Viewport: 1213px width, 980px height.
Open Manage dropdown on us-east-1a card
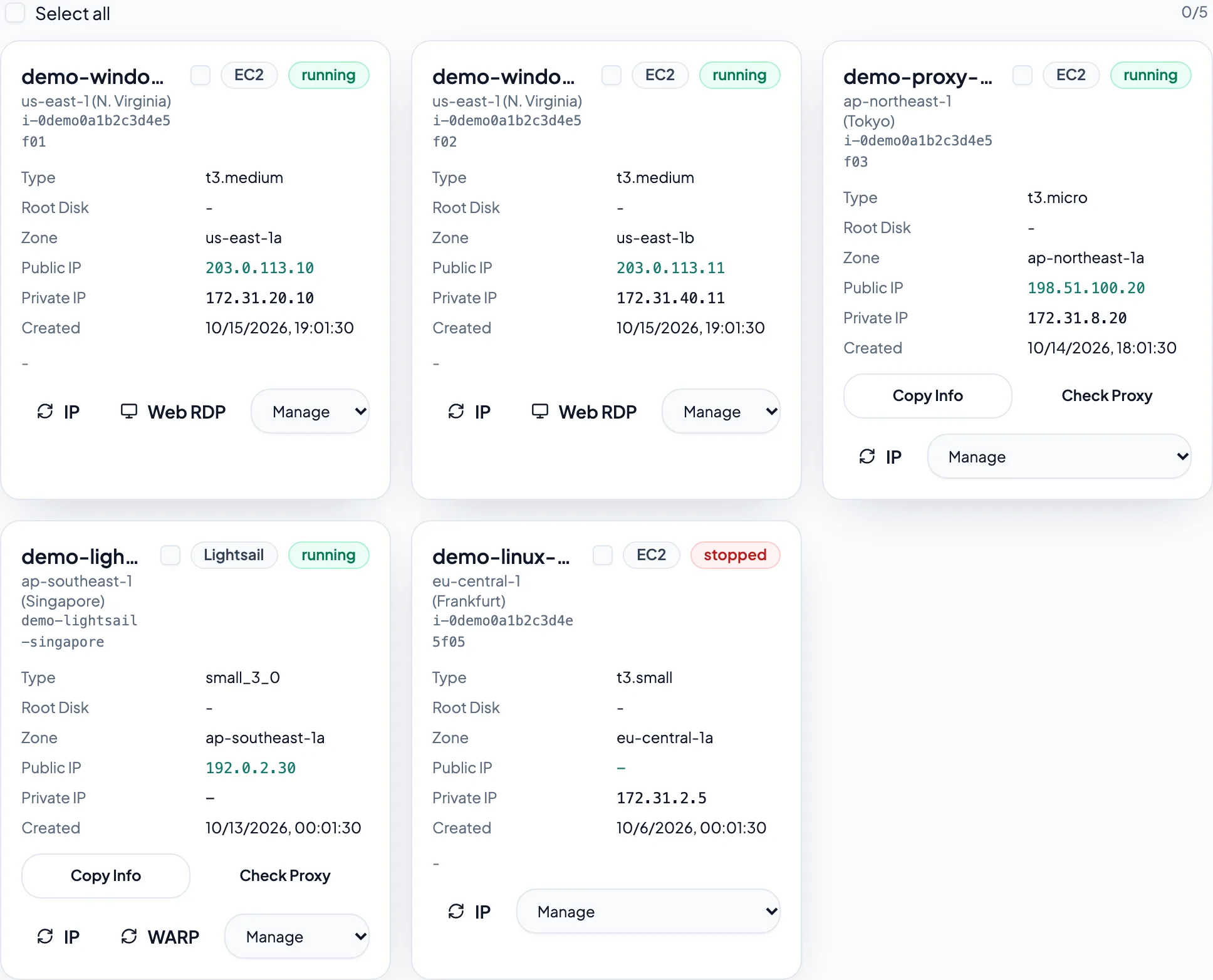point(310,412)
